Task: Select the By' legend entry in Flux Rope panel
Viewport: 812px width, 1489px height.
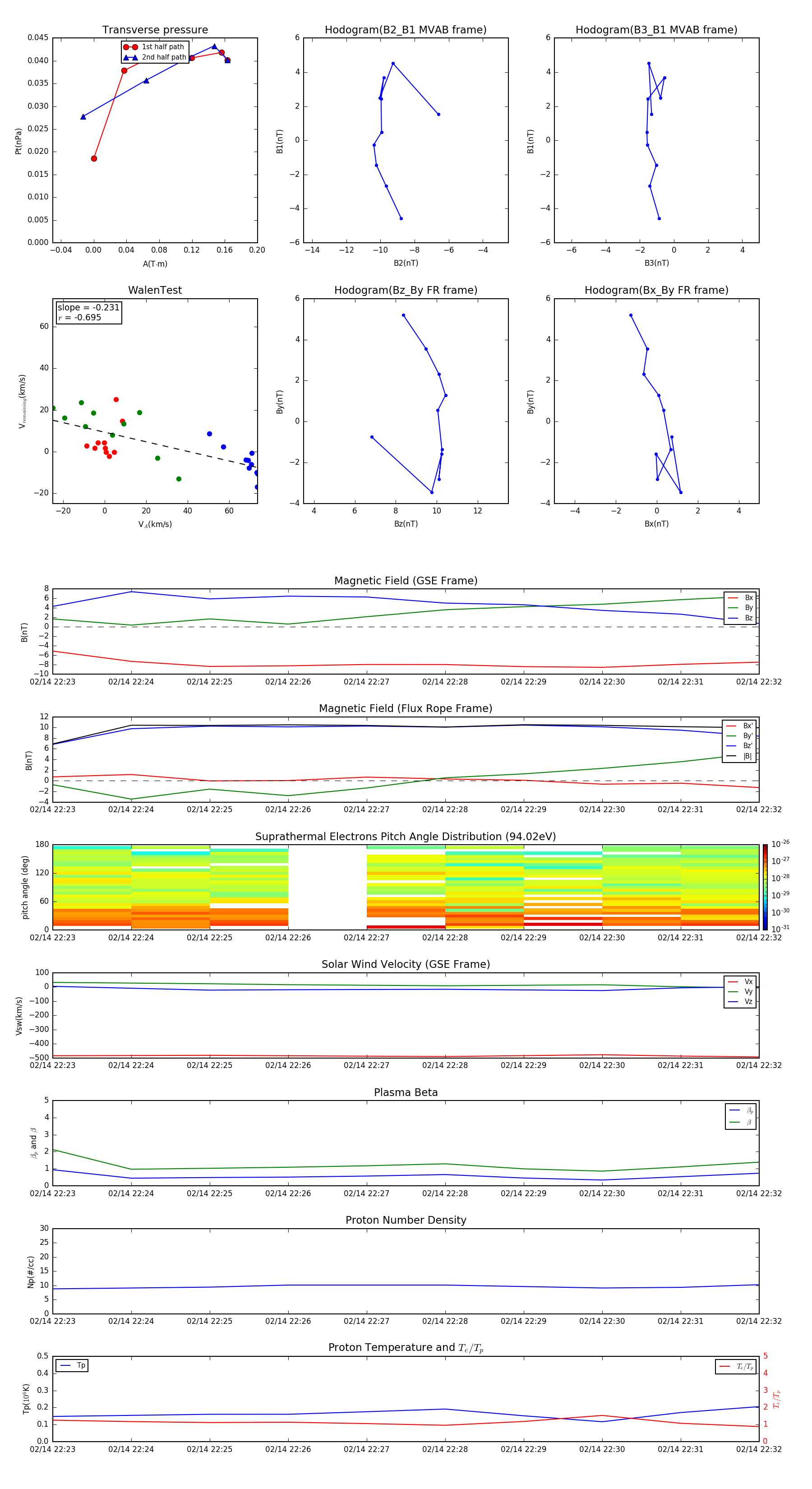Action: coord(739,736)
